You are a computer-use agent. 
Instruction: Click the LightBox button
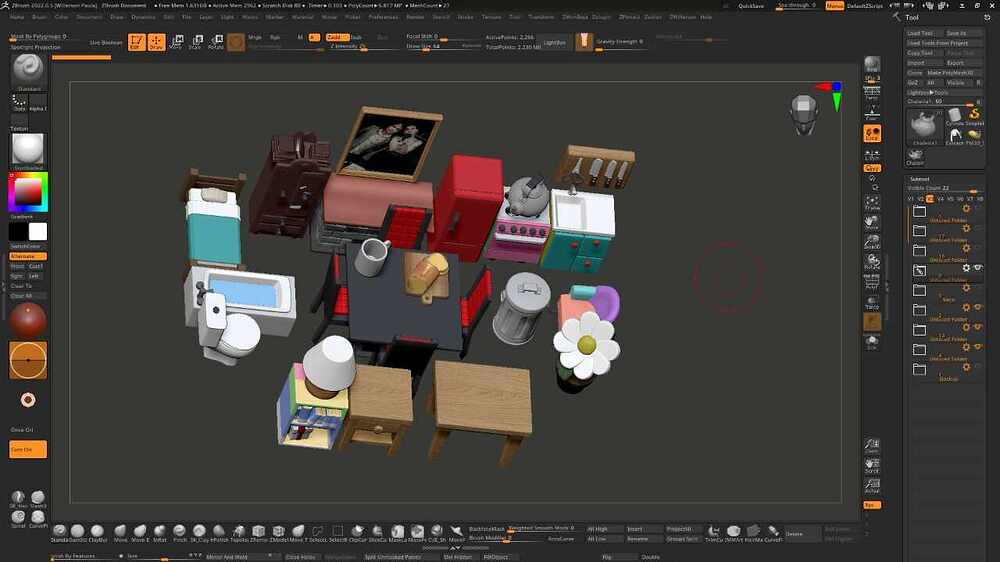pyautogui.click(x=555, y=43)
